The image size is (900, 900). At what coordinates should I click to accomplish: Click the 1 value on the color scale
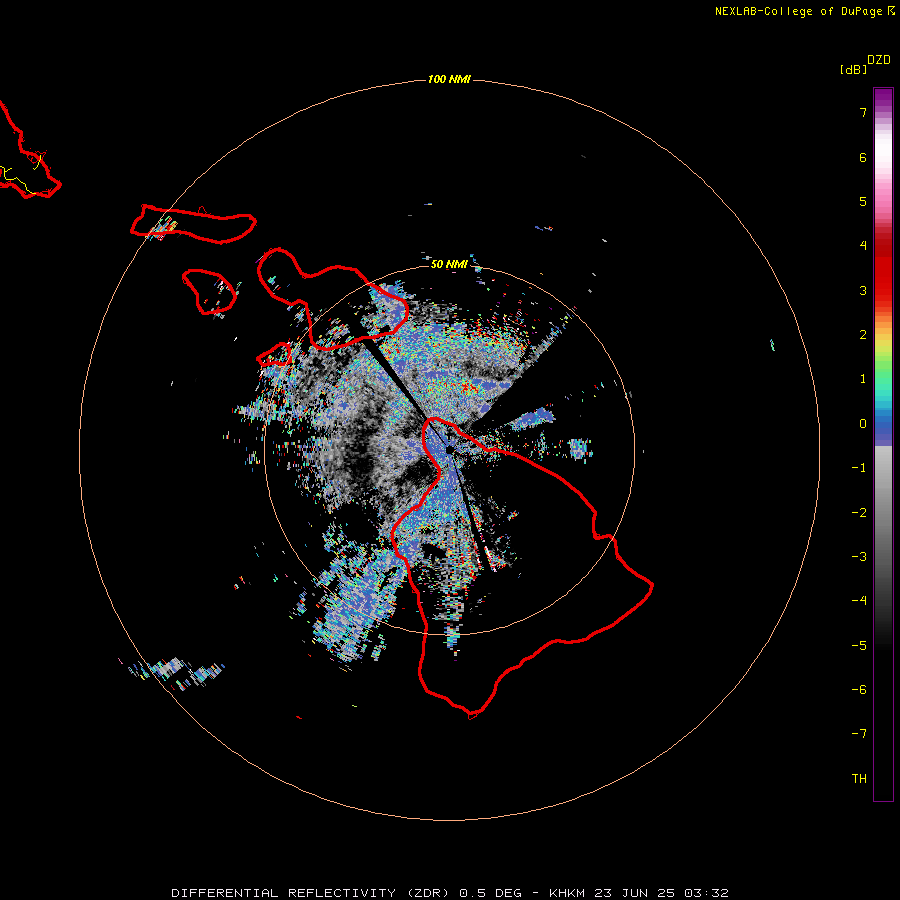click(863, 379)
